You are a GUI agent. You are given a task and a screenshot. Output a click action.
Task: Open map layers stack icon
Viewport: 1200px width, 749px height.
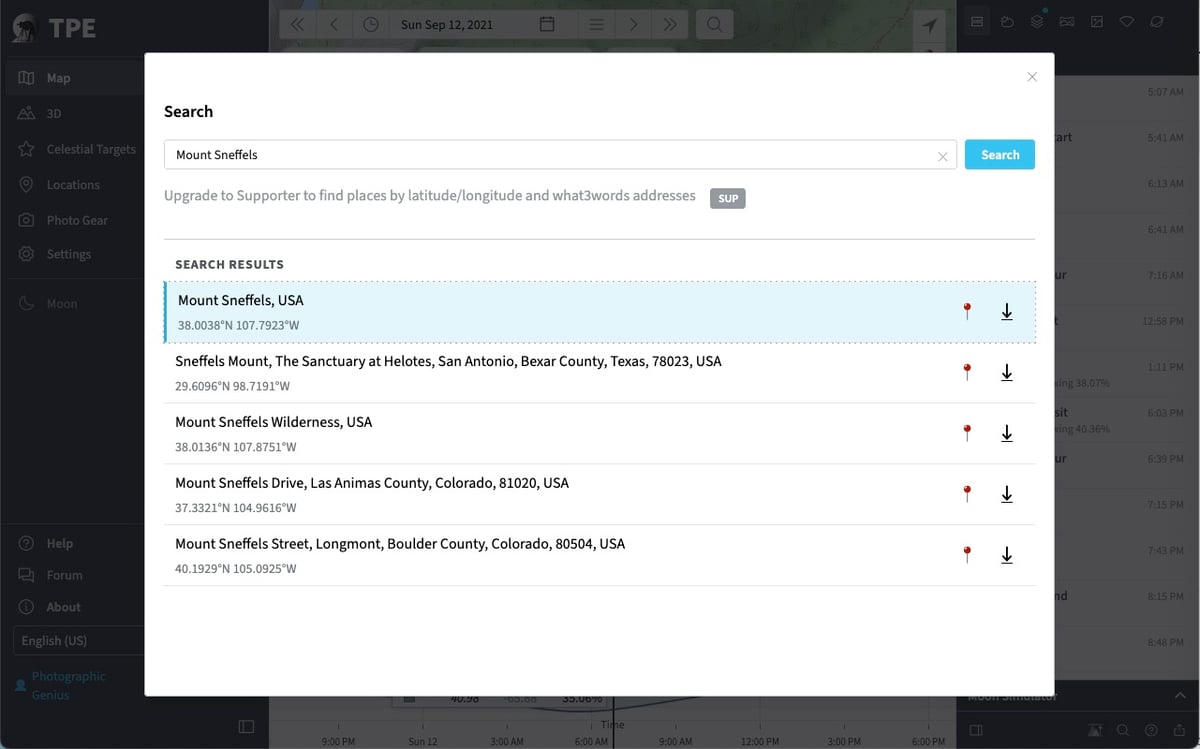1037,22
